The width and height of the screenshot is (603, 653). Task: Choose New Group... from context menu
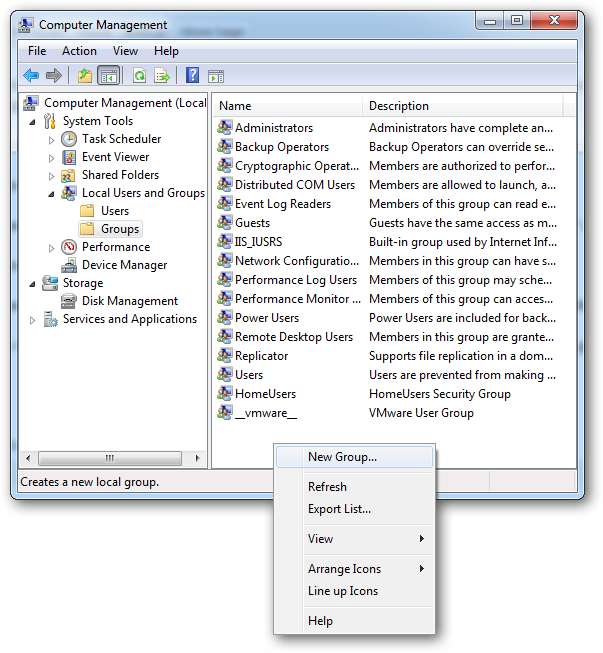point(354,457)
